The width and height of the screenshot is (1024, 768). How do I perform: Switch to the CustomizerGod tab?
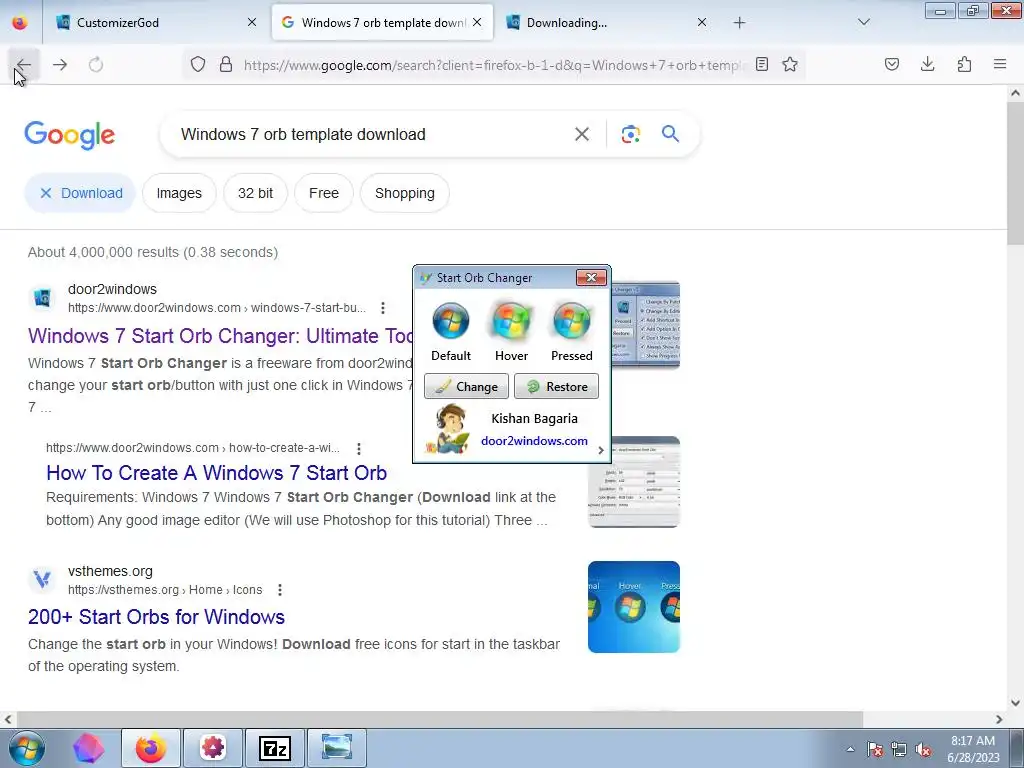[156, 23]
